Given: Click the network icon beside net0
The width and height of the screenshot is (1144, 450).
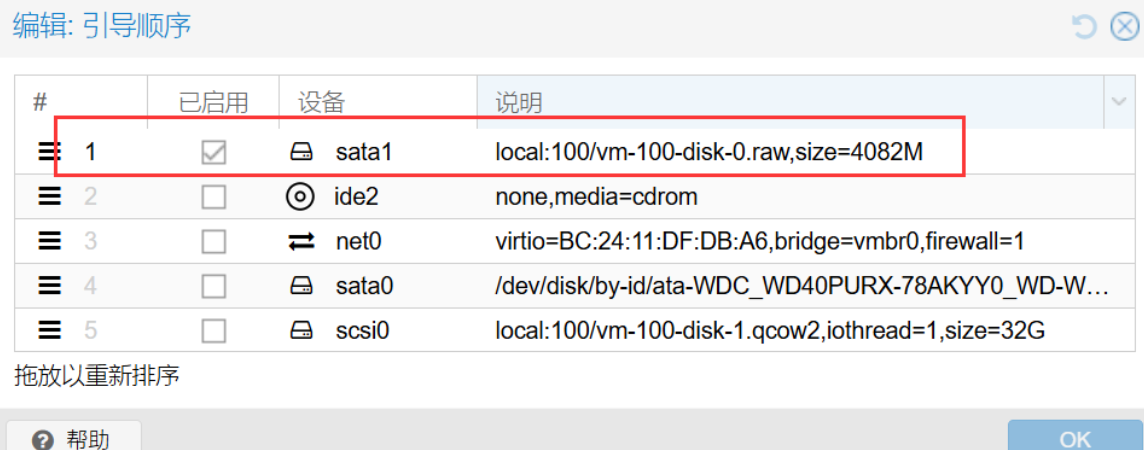Looking at the screenshot, I should click(x=301, y=241).
